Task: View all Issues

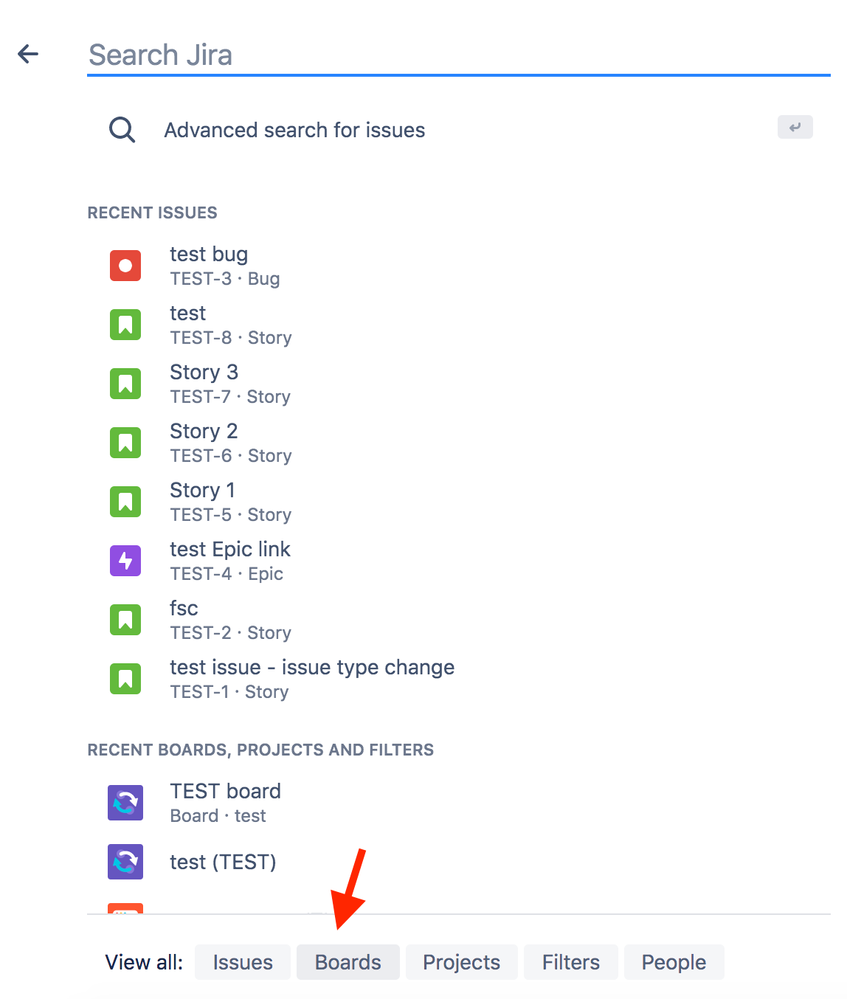Action: (x=242, y=961)
